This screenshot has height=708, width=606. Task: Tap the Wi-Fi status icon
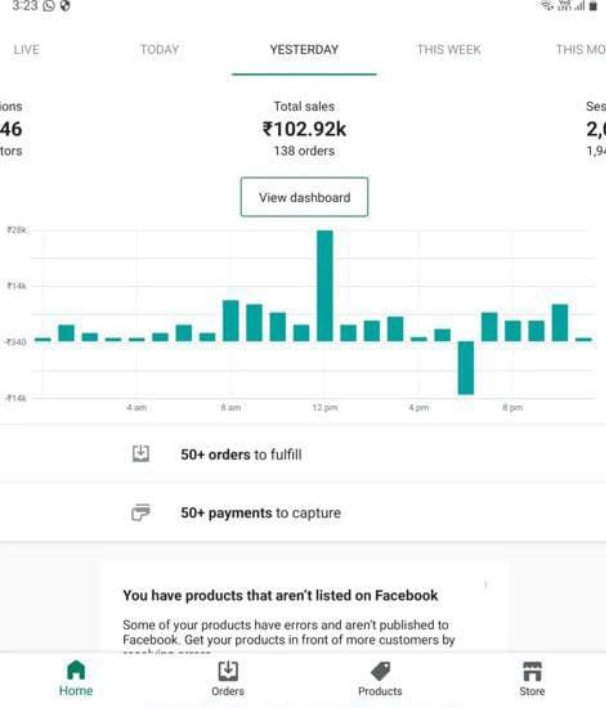547,5
